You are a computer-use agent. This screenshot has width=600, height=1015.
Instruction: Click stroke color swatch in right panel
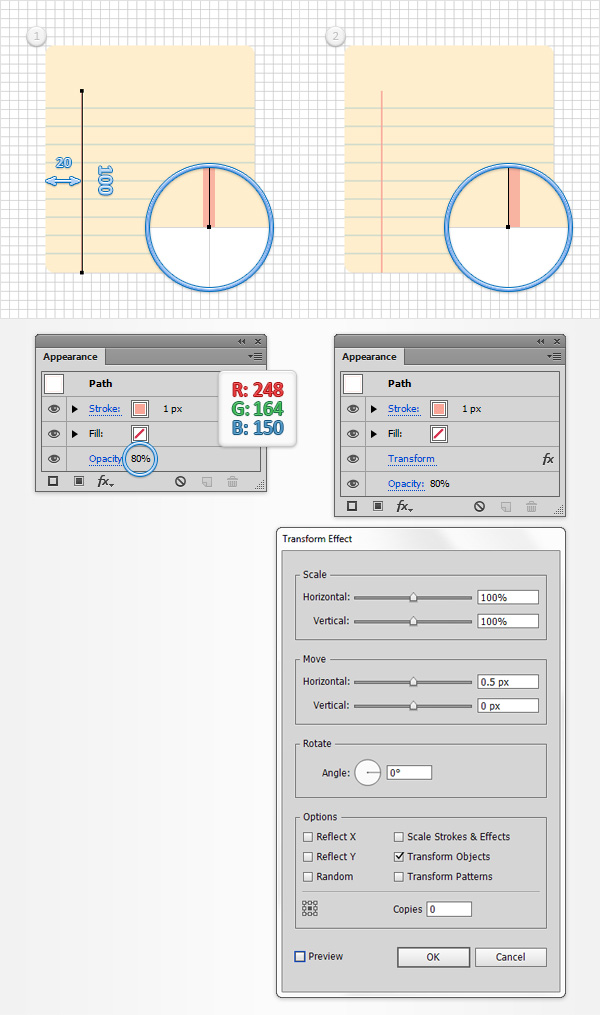point(439,409)
